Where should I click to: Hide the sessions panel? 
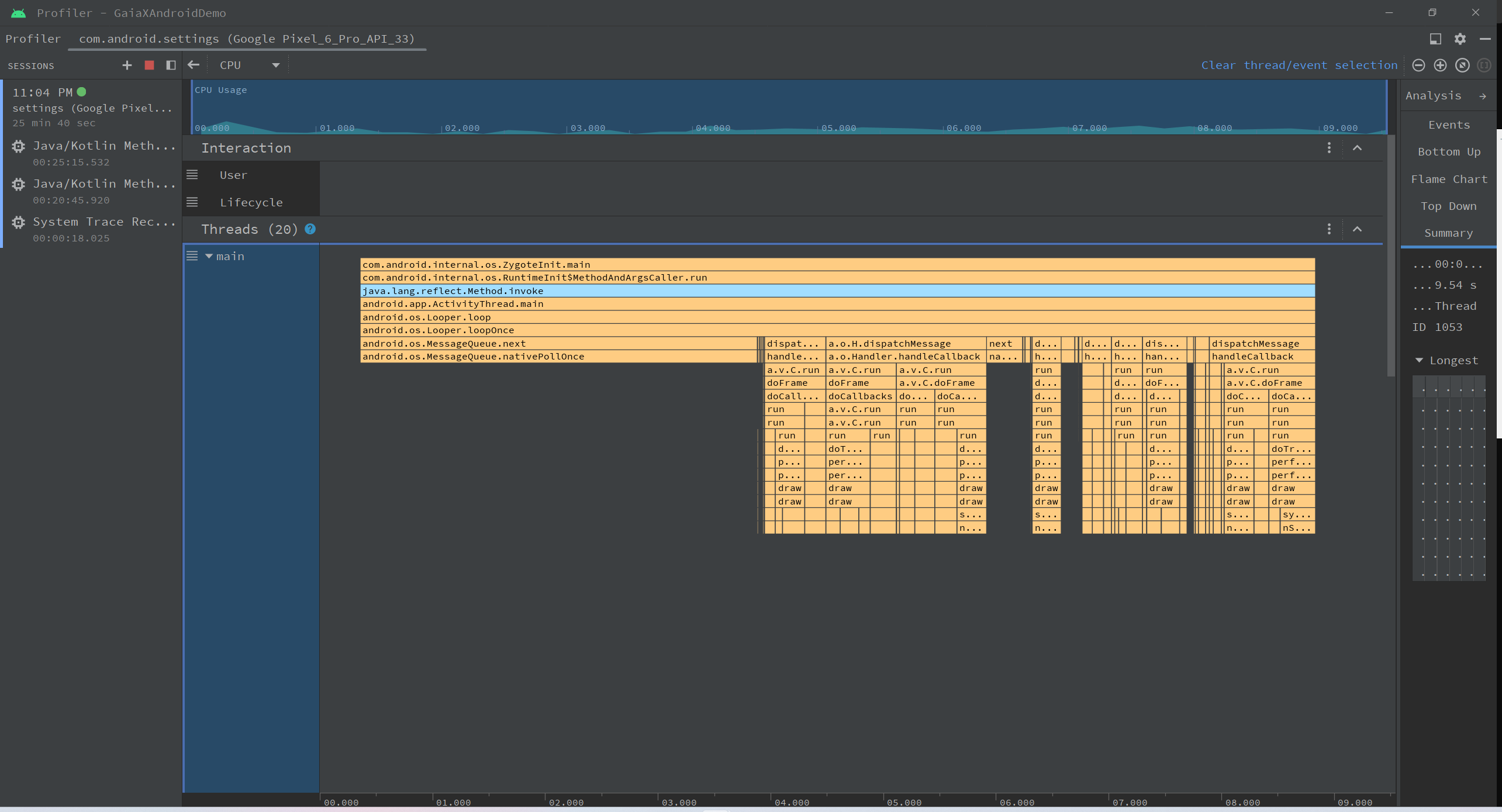tap(171, 65)
